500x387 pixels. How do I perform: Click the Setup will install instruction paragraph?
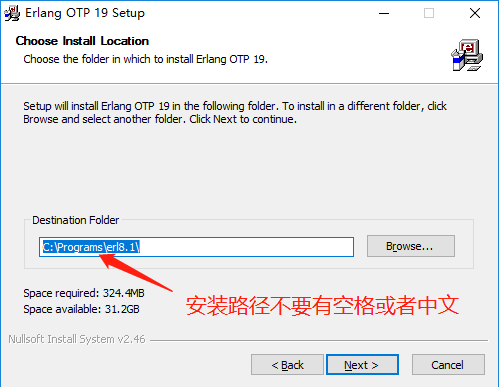[x=235, y=112]
